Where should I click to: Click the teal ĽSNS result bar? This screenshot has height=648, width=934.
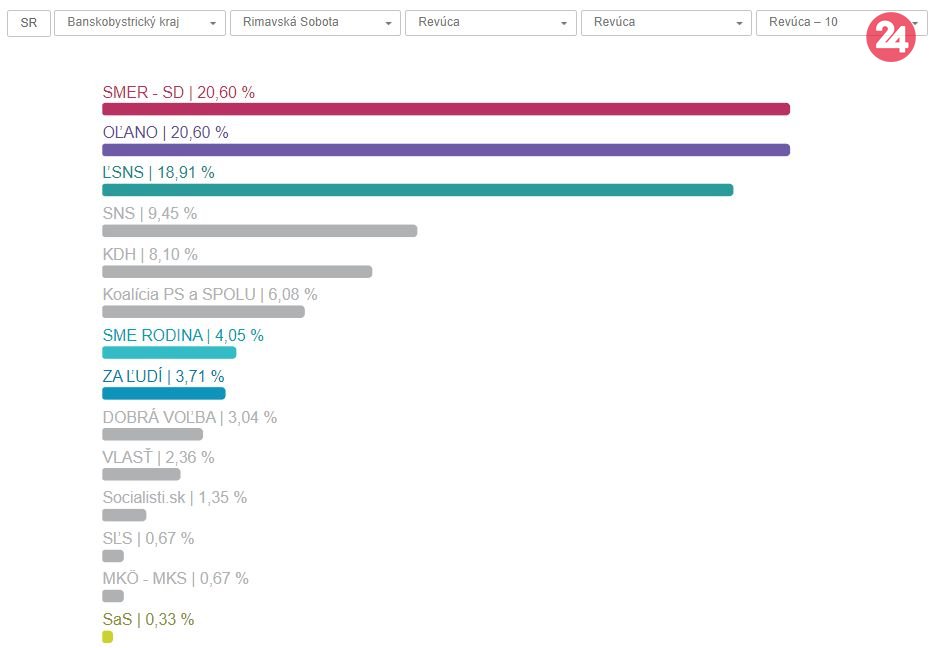[x=417, y=190]
